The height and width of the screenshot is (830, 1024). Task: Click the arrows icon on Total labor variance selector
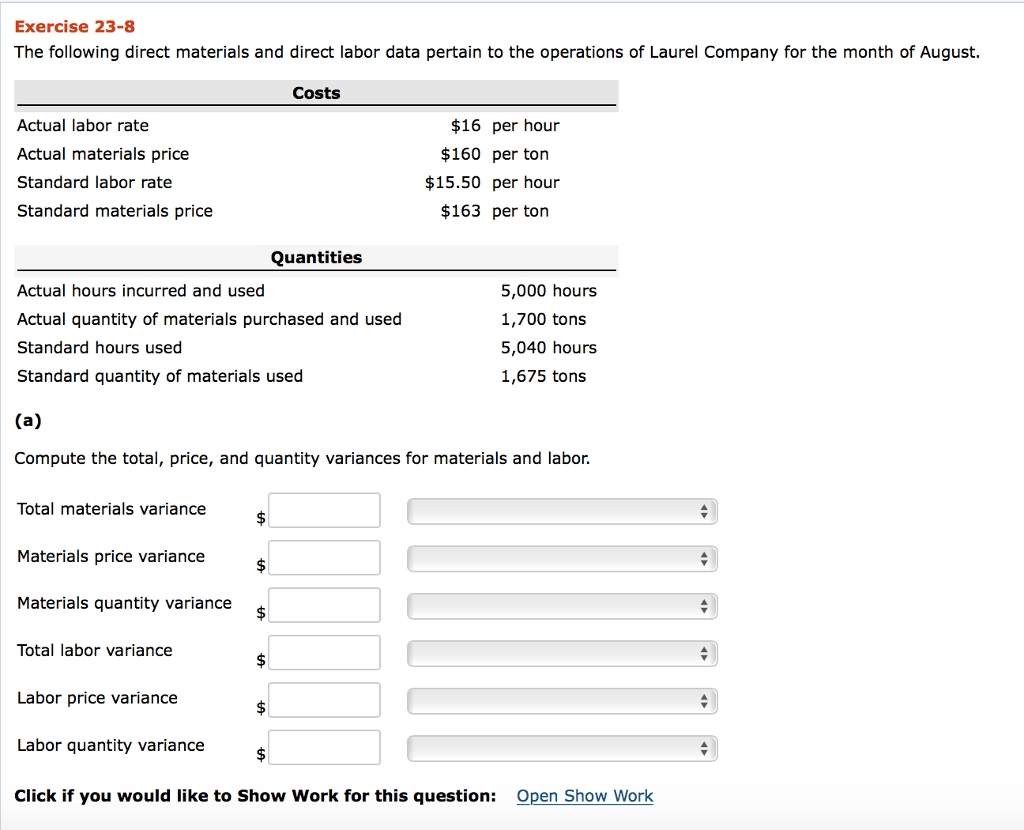706,653
